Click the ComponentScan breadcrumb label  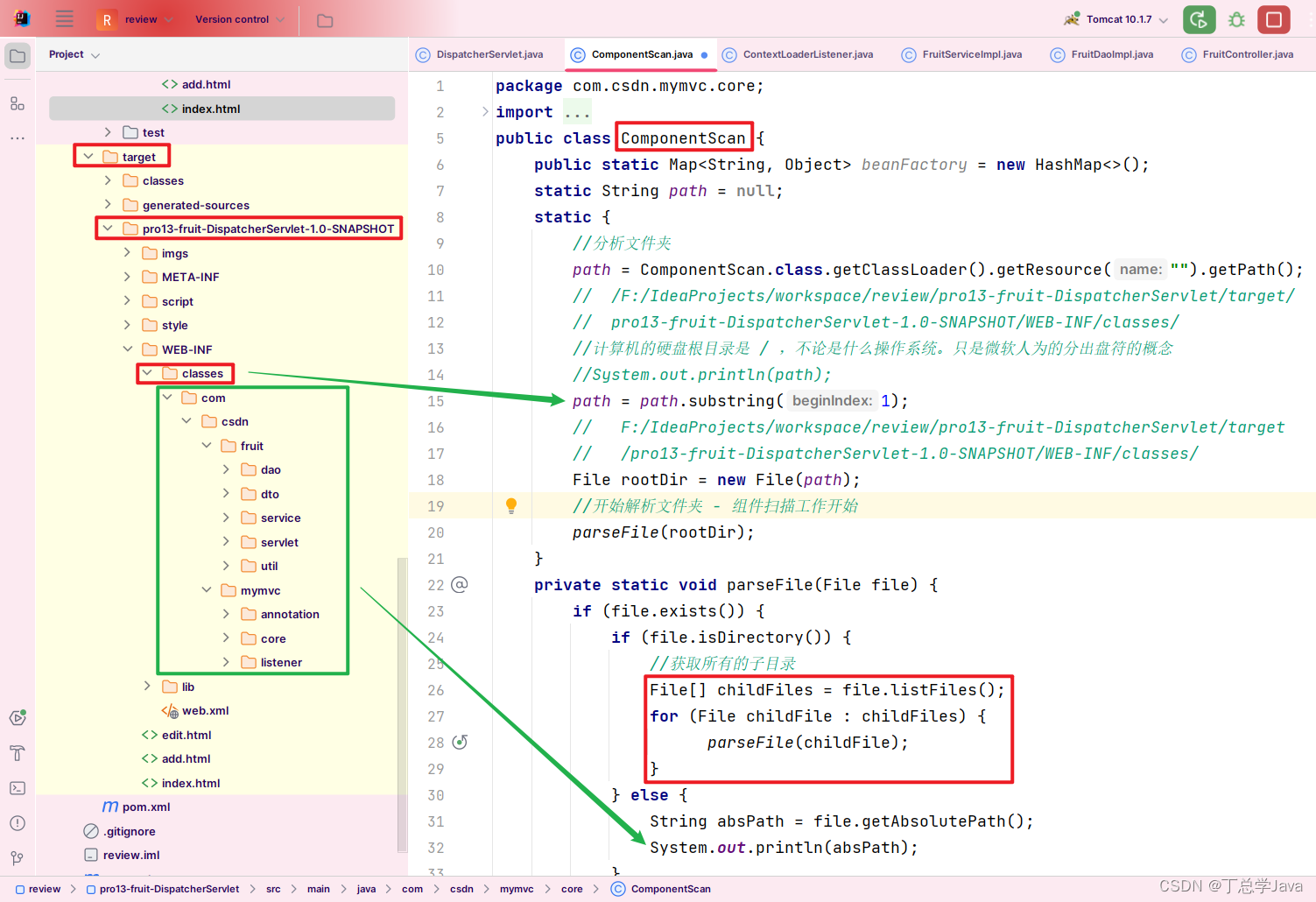tap(671, 889)
